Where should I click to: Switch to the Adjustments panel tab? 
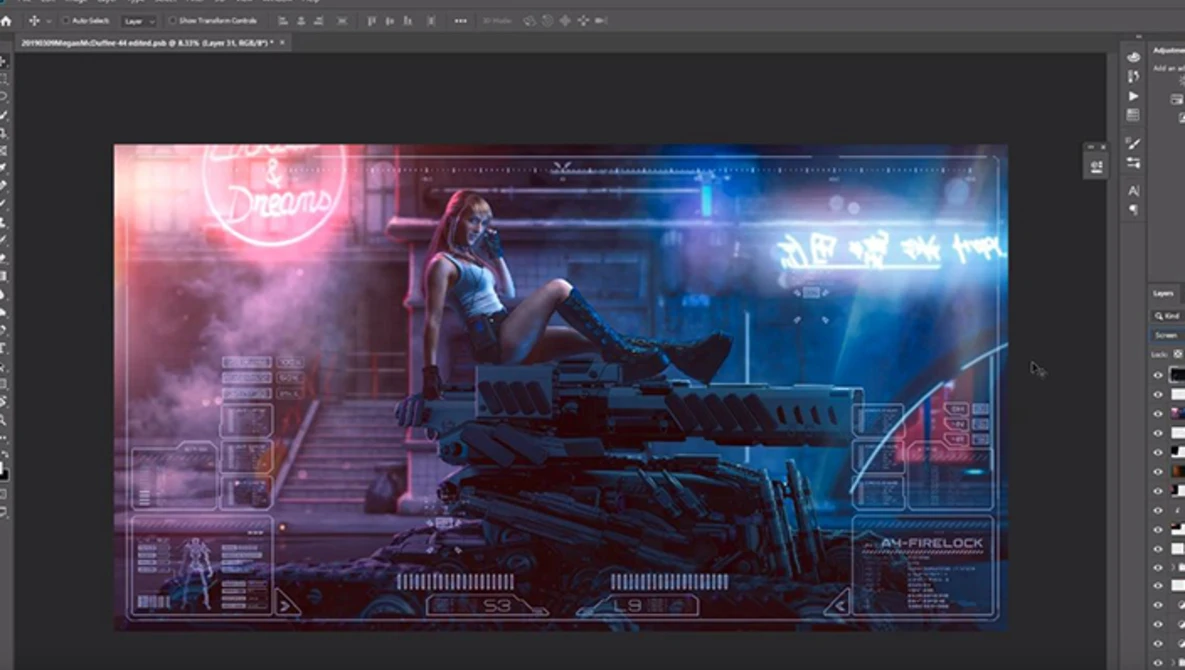[1168, 50]
